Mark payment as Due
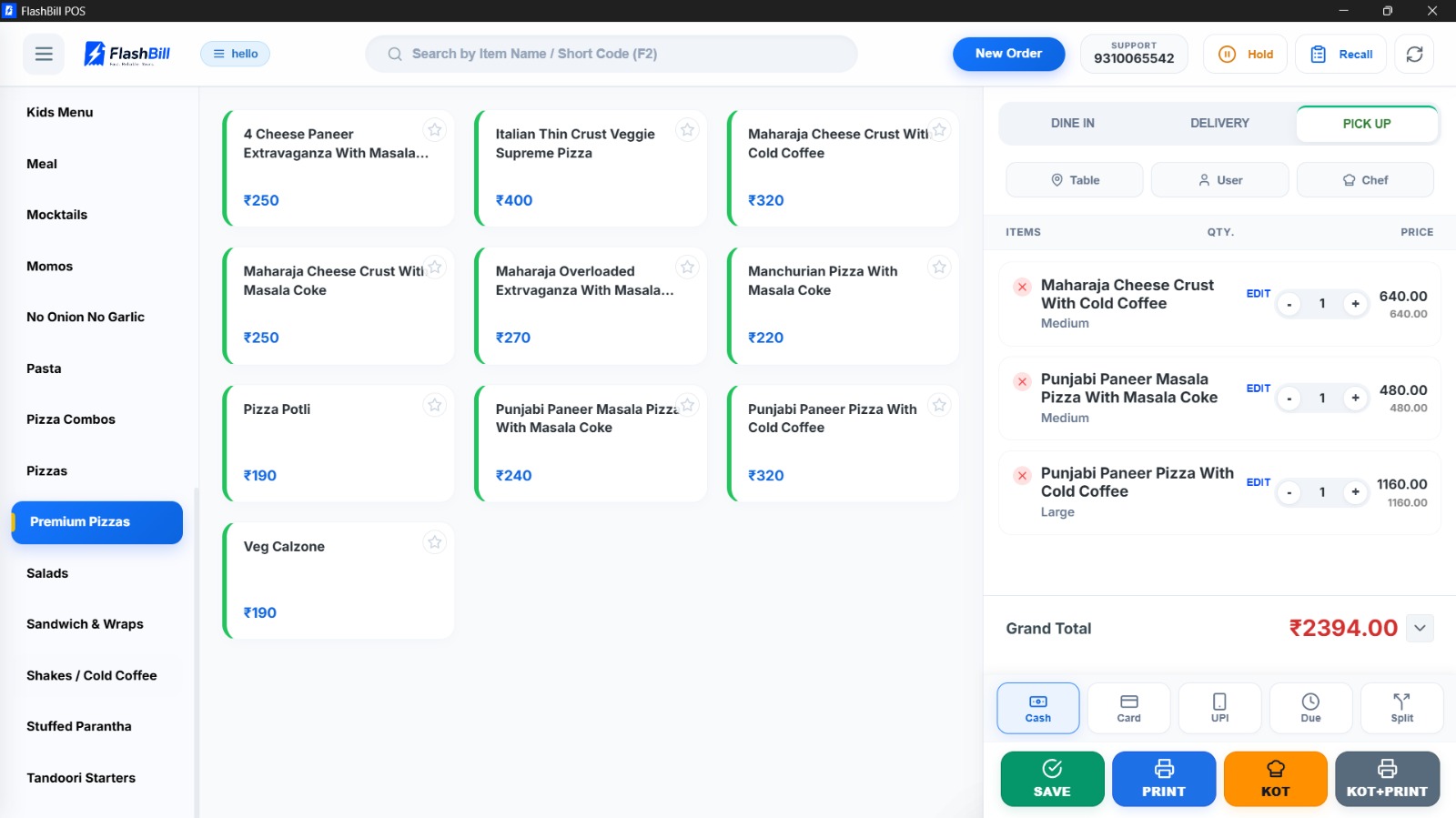The image size is (1456, 818). (x=1310, y=708)
